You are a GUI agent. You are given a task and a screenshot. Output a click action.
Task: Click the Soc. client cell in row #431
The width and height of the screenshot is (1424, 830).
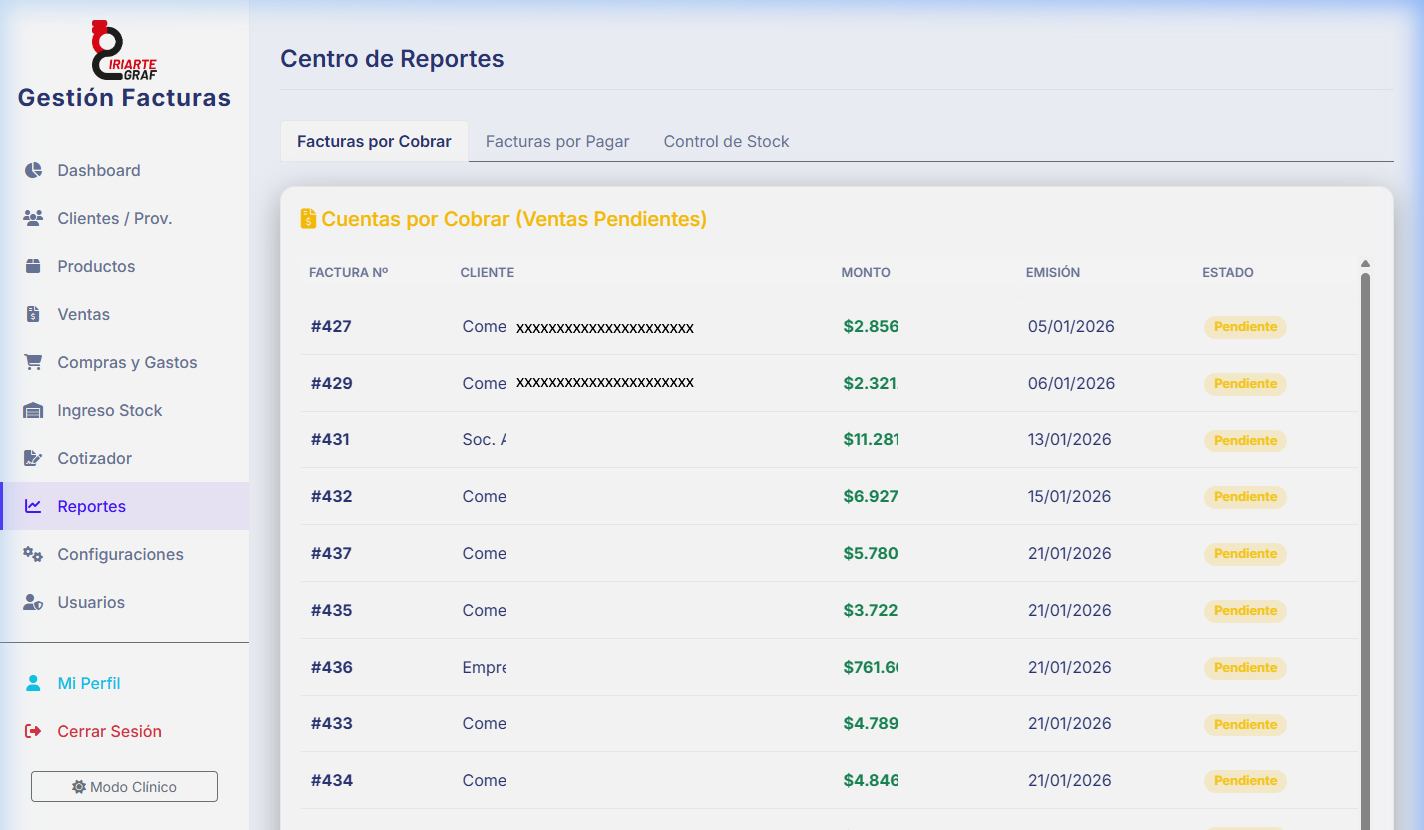pyautogui.click(x=484, y=439)
